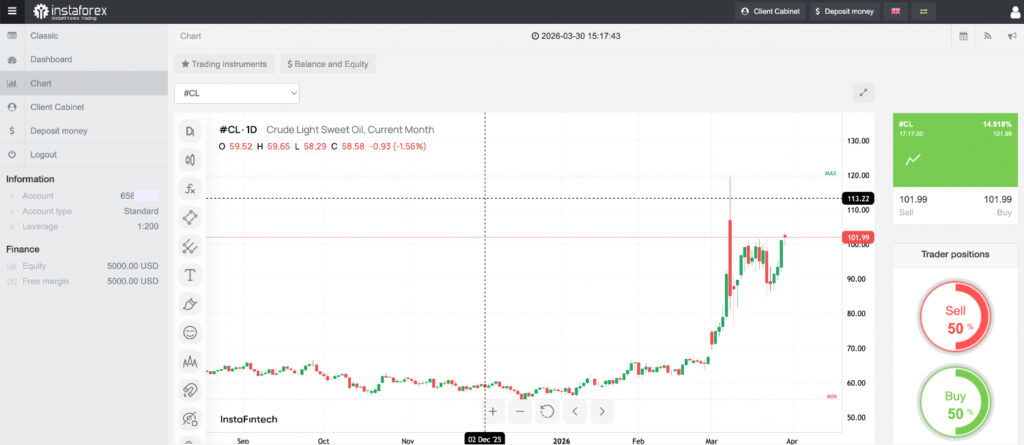Image resolution: width=1024 pixels, height=445 pixels.
Task: Click the Buy 50% gauge
Action: coord(955,404)
